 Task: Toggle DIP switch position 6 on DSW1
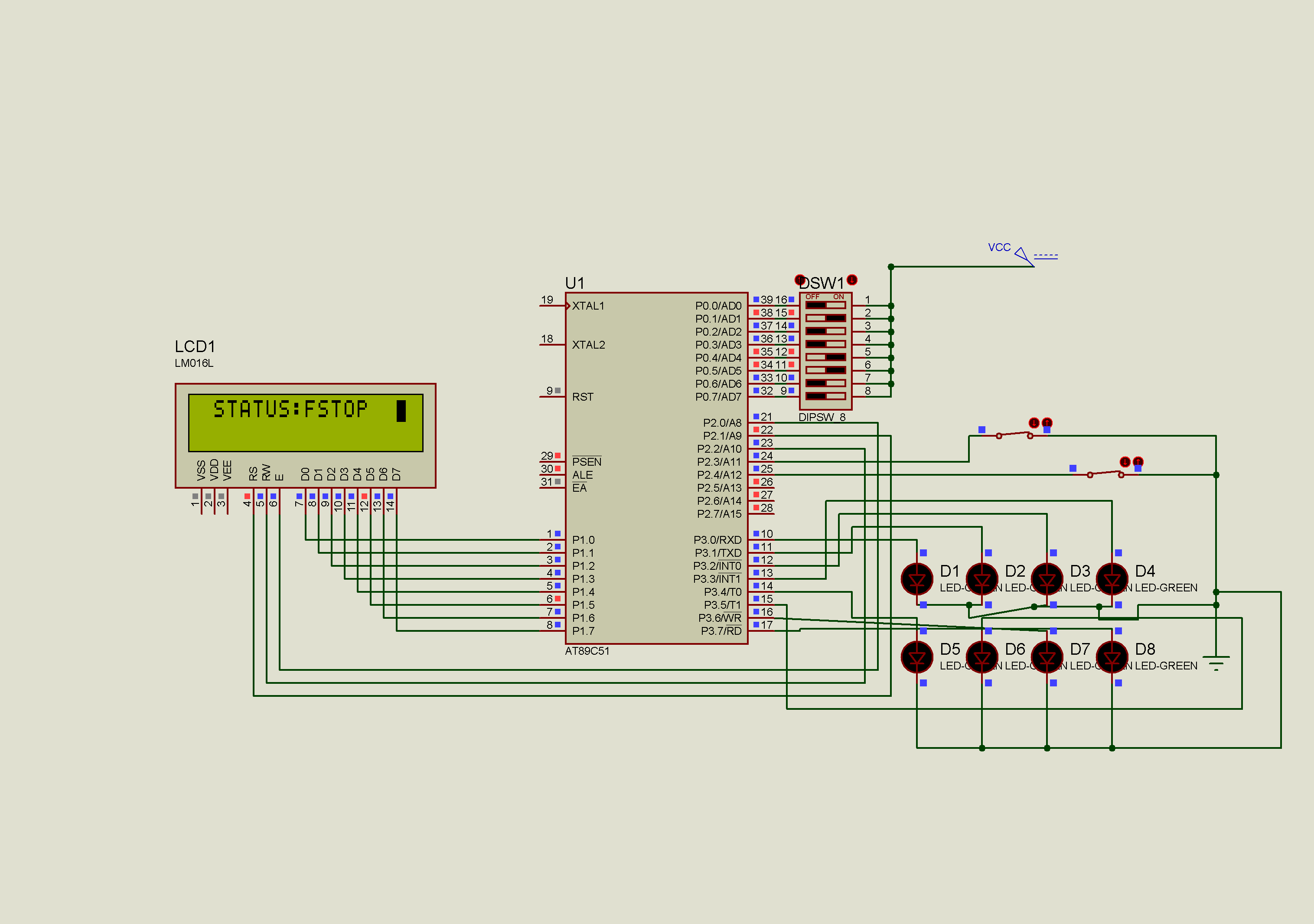click(x=825, y=370)
